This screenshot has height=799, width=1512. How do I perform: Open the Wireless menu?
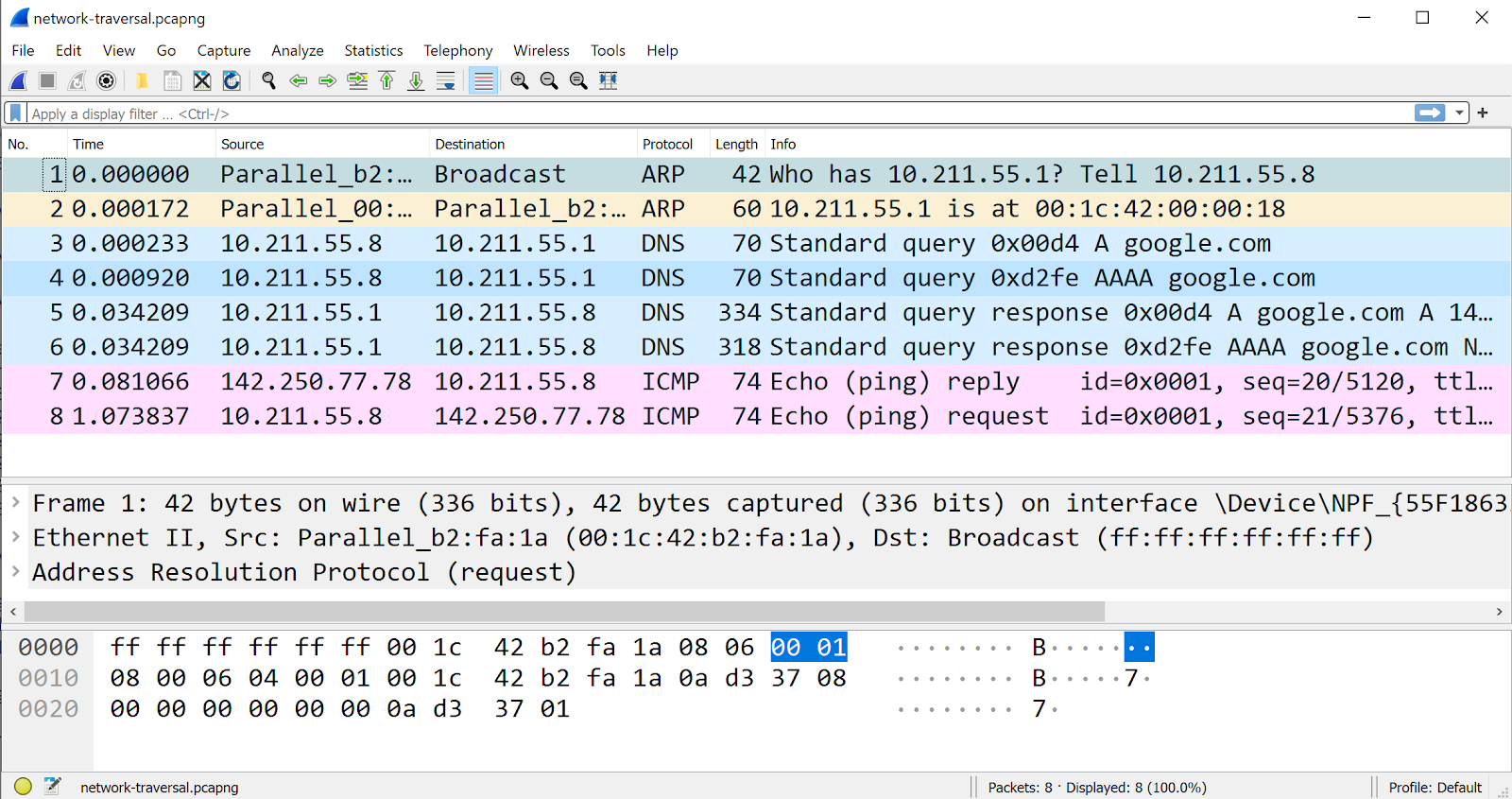click(541, 50)
